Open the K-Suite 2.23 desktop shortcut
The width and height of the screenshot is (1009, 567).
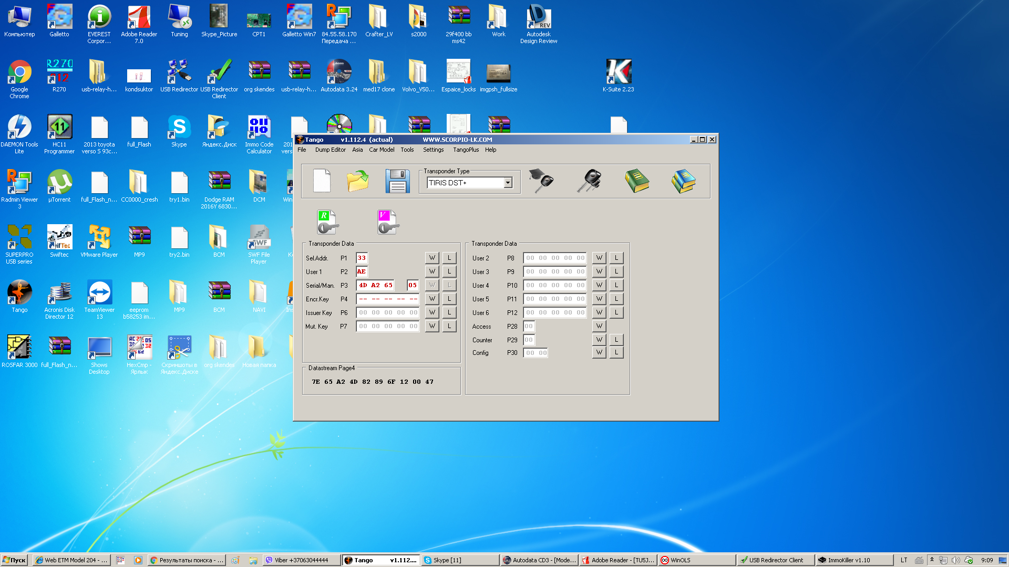pyautogui.click(x=618, y=76)
